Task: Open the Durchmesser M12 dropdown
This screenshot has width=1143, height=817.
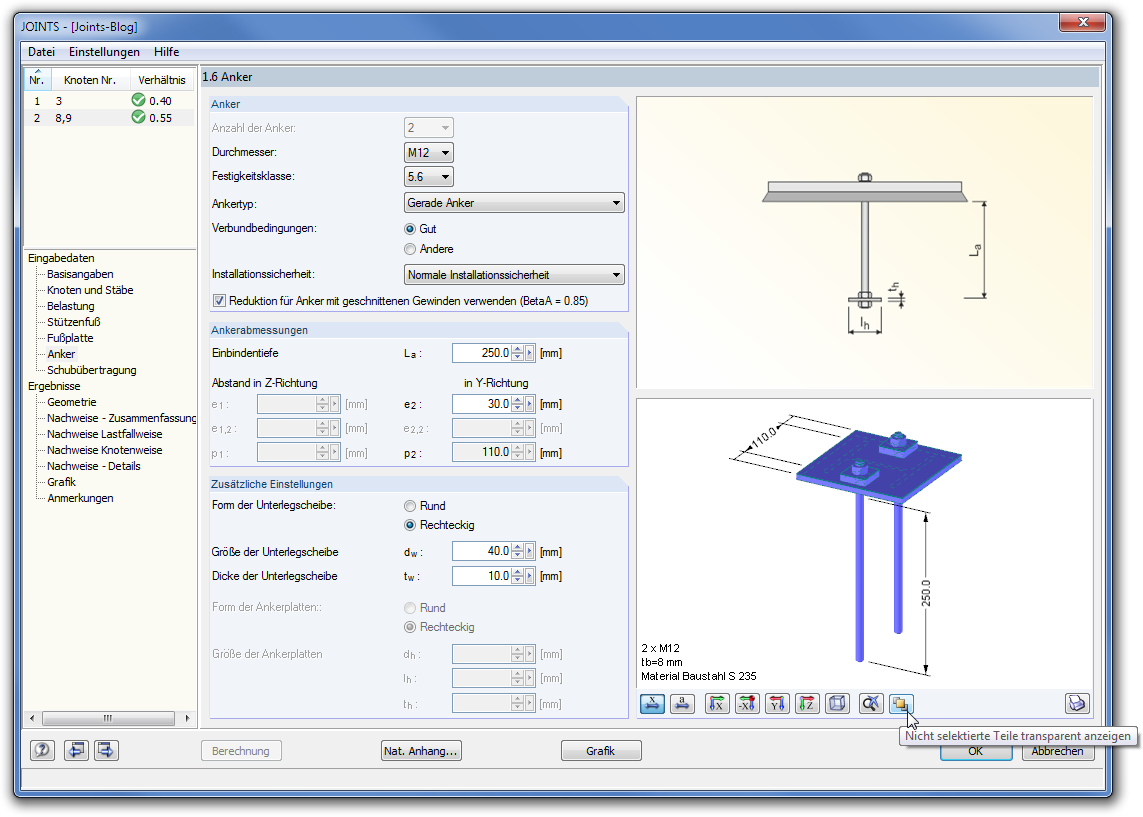Action: (429, 152)
